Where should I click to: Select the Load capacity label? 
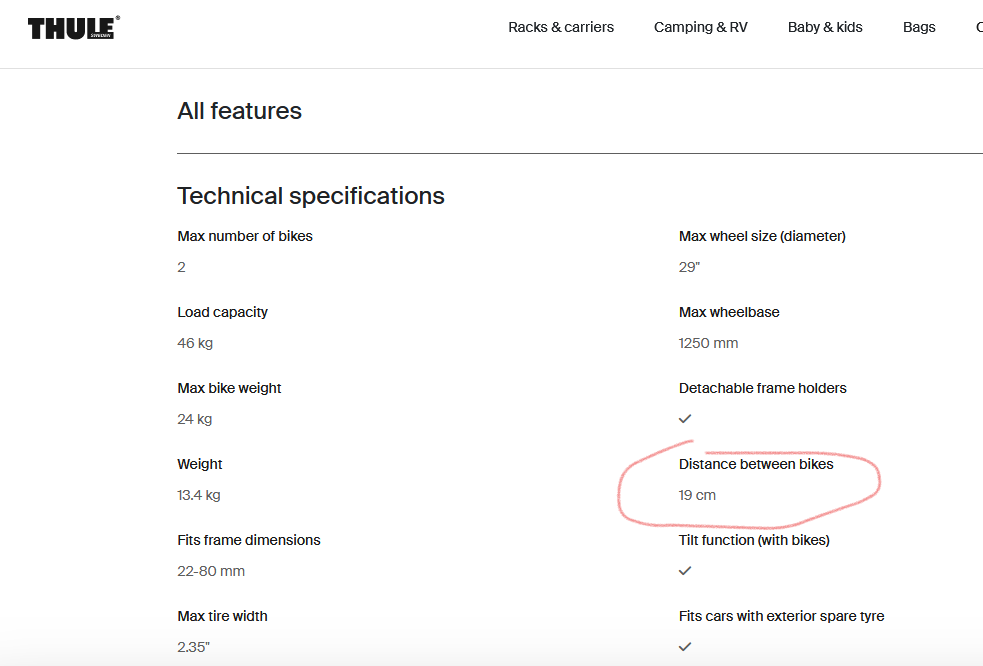[223, 312]
